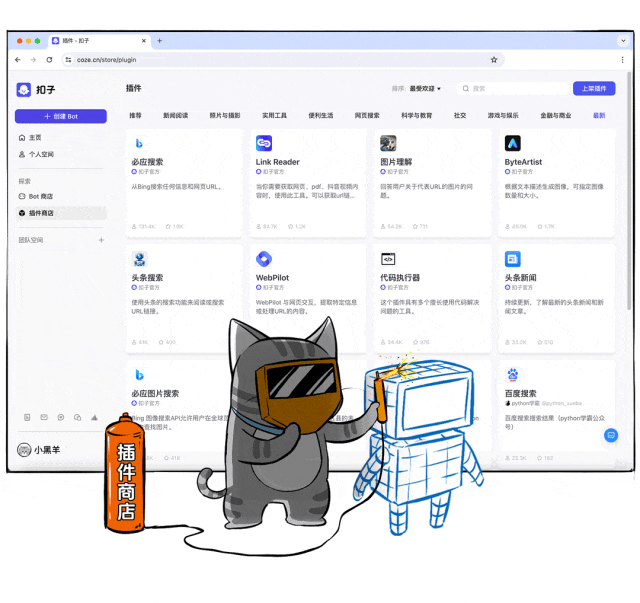Open the 必应搜索 plugin title
Image resolution: width=640 pixels, height=603 pixels.
click(147, 162)
